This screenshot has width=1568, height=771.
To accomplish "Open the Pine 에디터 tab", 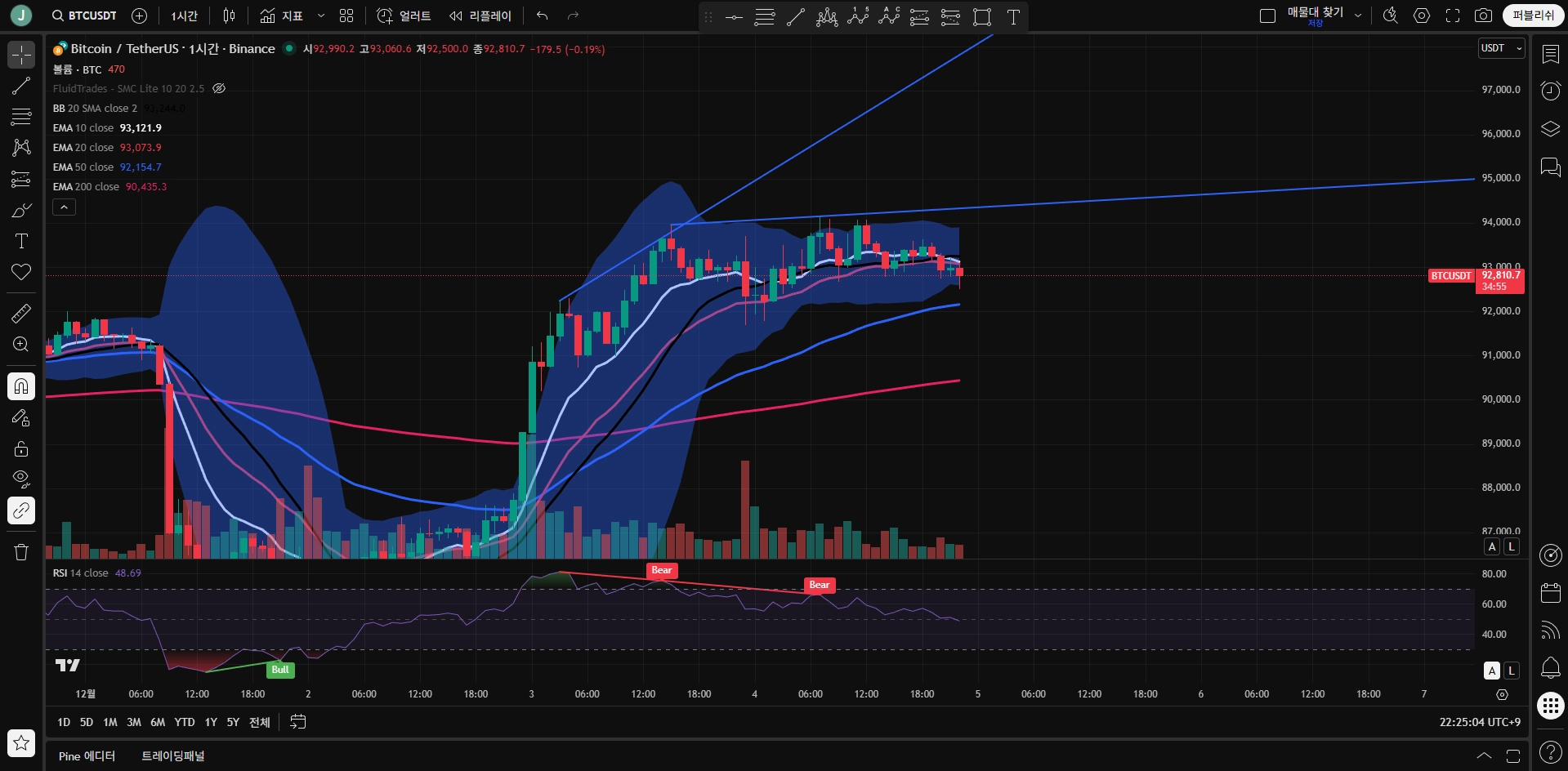I will point(87,756).
